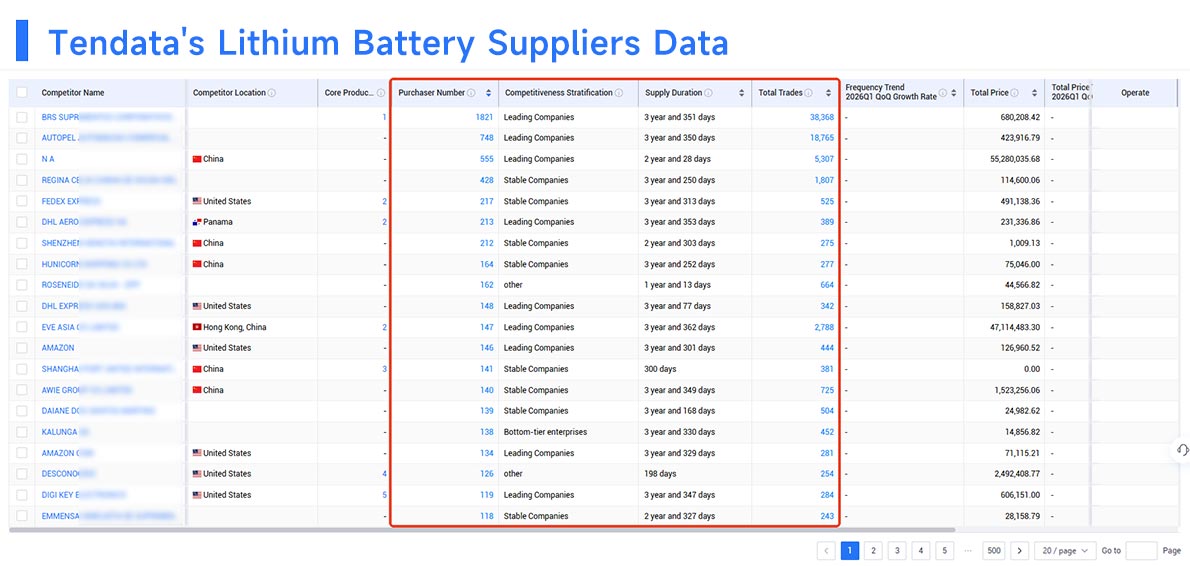Image resolution: width=1190 pixels, height=566 pixels.
Task: Tick the checkbox for the N A row
Action: coord(22,159)
